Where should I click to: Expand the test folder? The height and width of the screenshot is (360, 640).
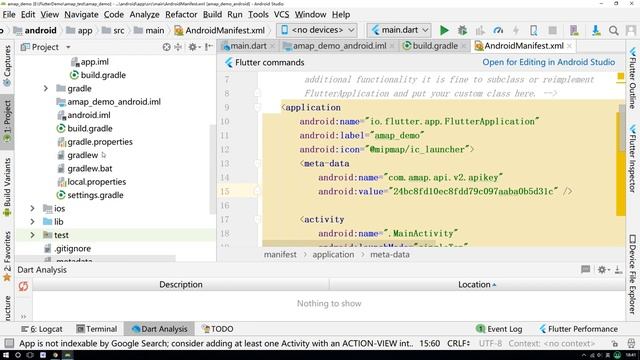click(x=32, y=235)
